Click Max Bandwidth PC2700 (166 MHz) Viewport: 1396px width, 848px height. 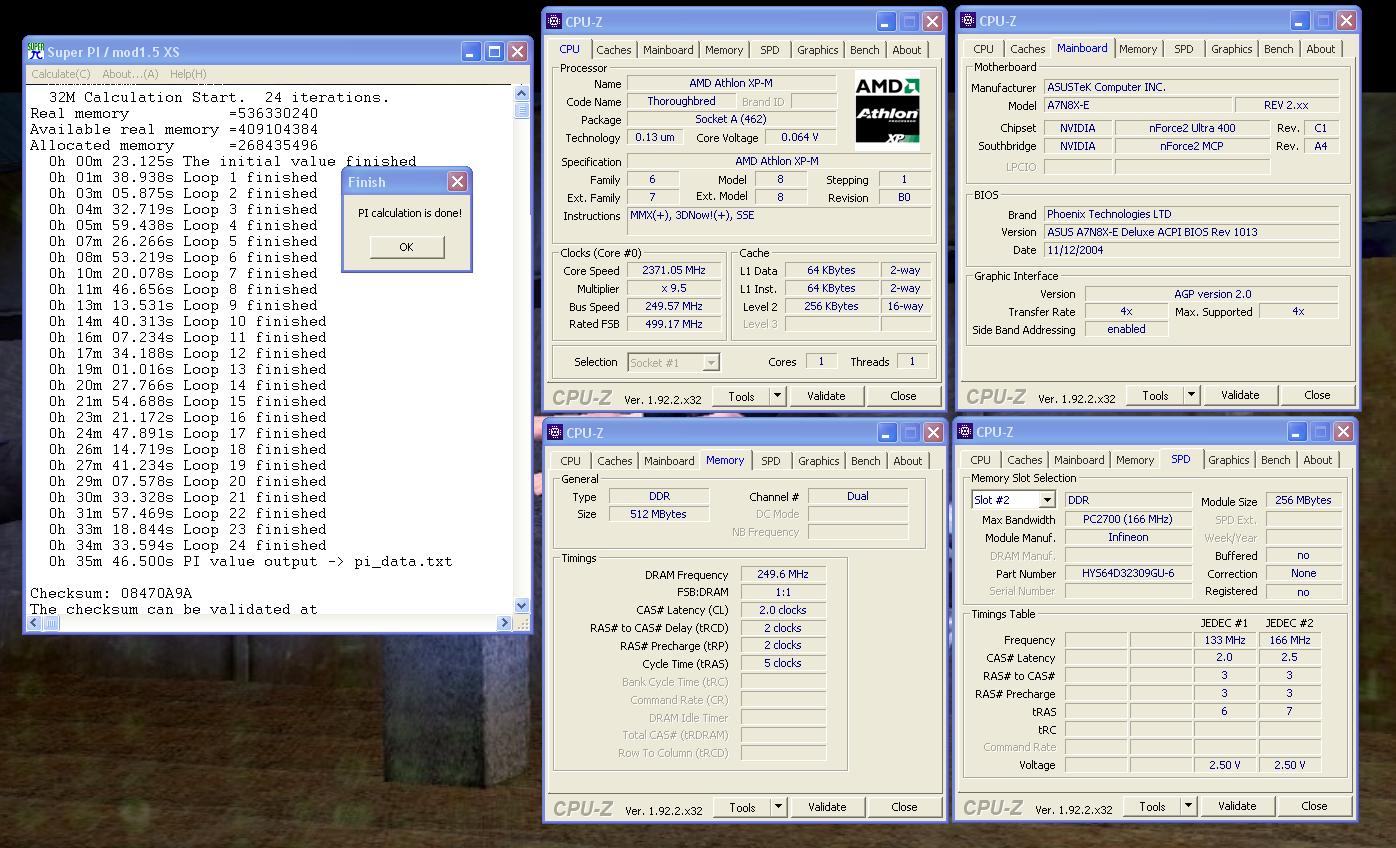click(x=1128, y=520)
